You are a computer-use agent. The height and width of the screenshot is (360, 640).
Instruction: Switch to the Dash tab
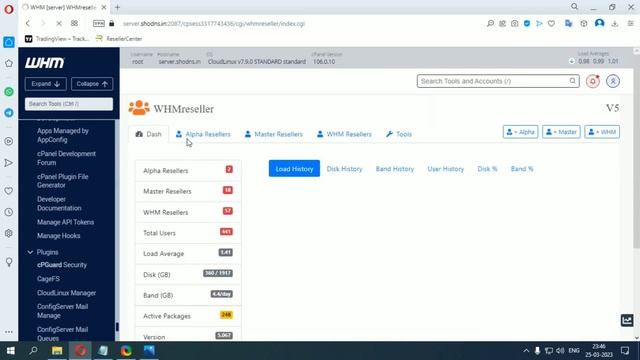coord(149,134)
